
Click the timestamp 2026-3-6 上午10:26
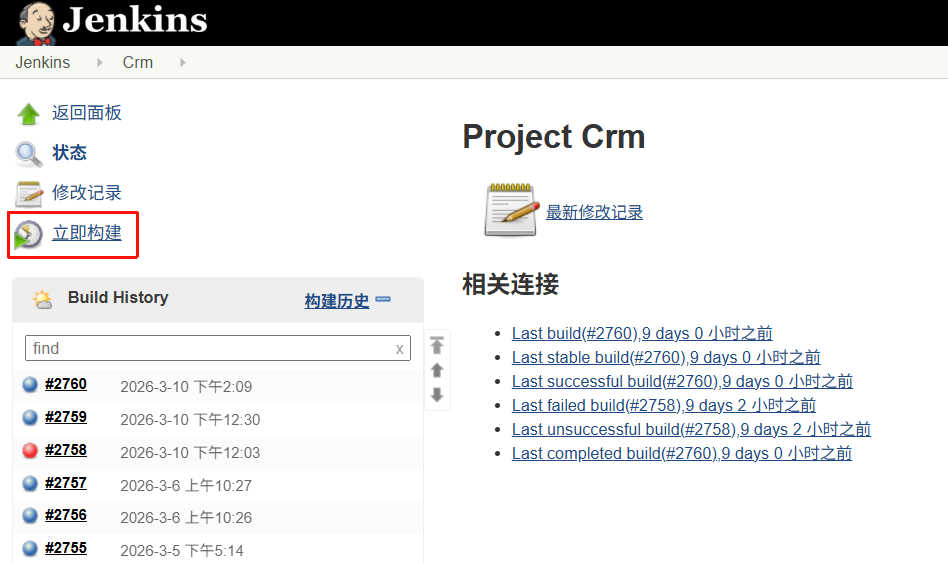[x=186, y=518]
